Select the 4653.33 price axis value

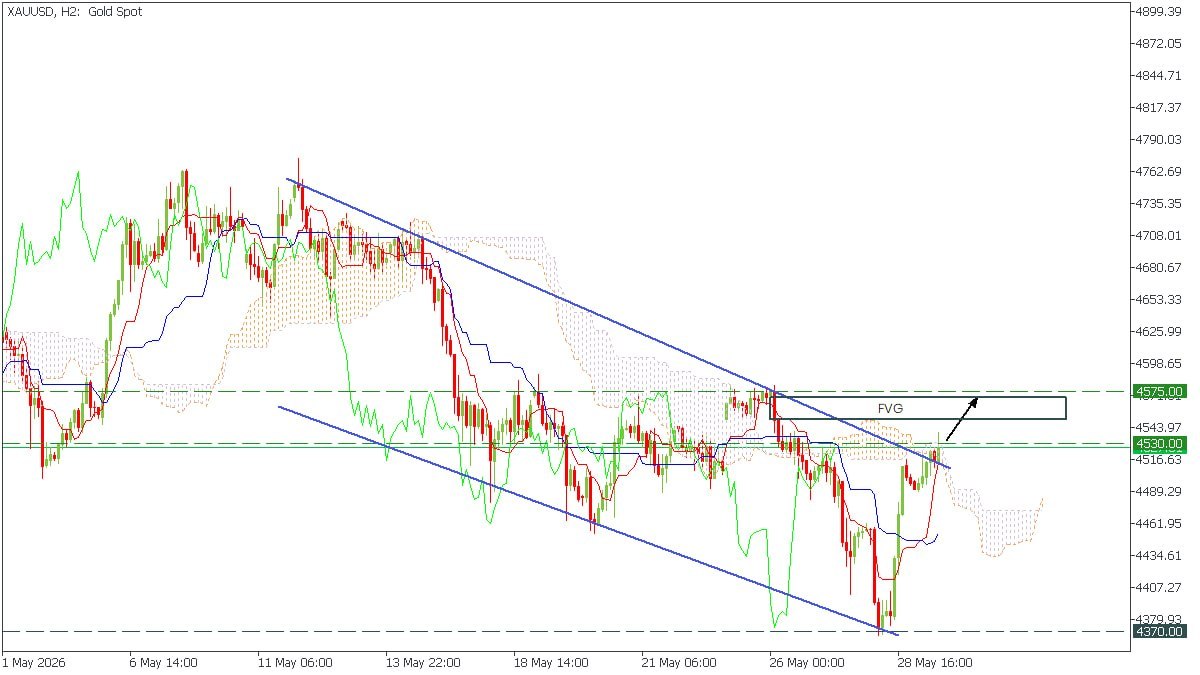pyautogui.click(x=1160, y=300)
